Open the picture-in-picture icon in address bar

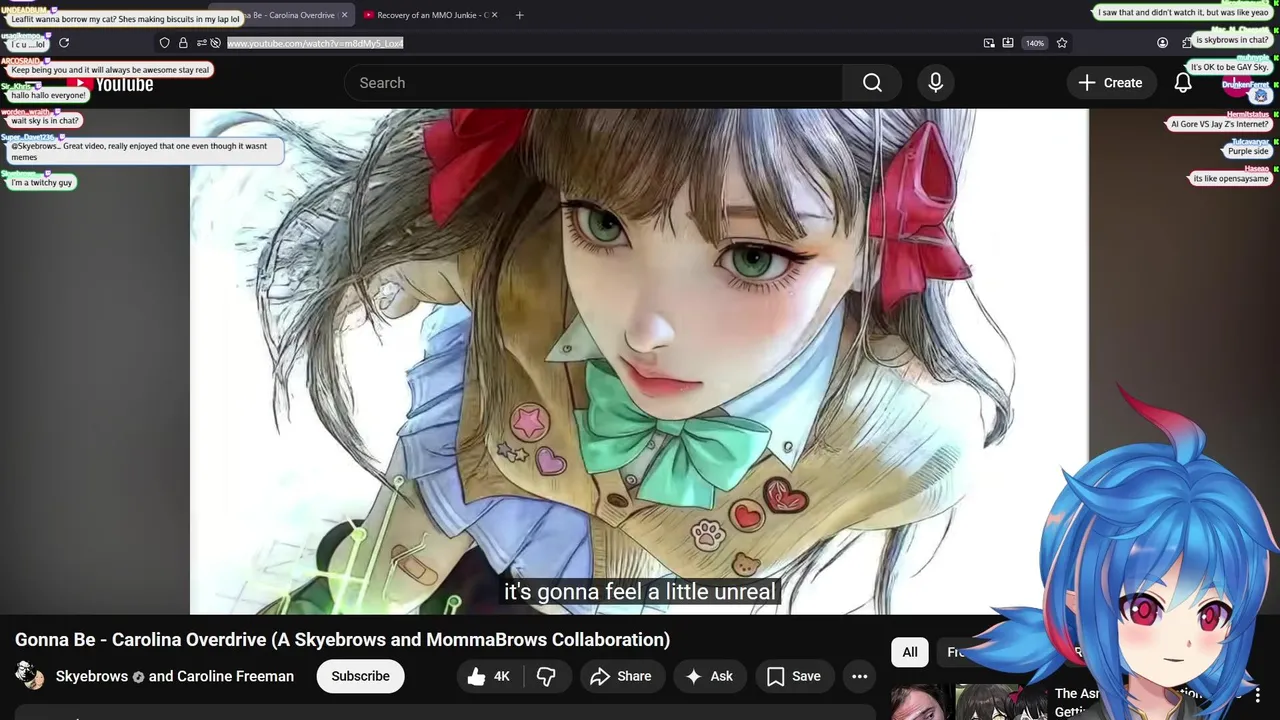(989, 43)
